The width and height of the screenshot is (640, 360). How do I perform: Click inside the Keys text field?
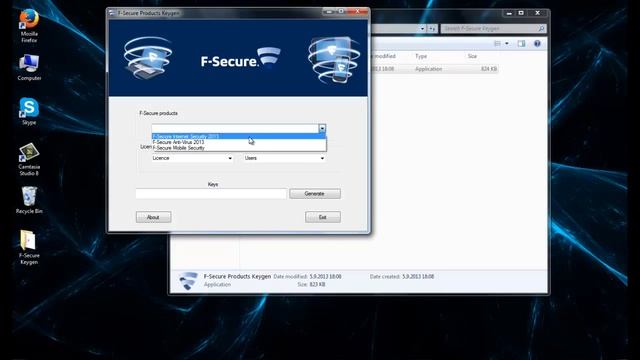[x=211, y=193]
